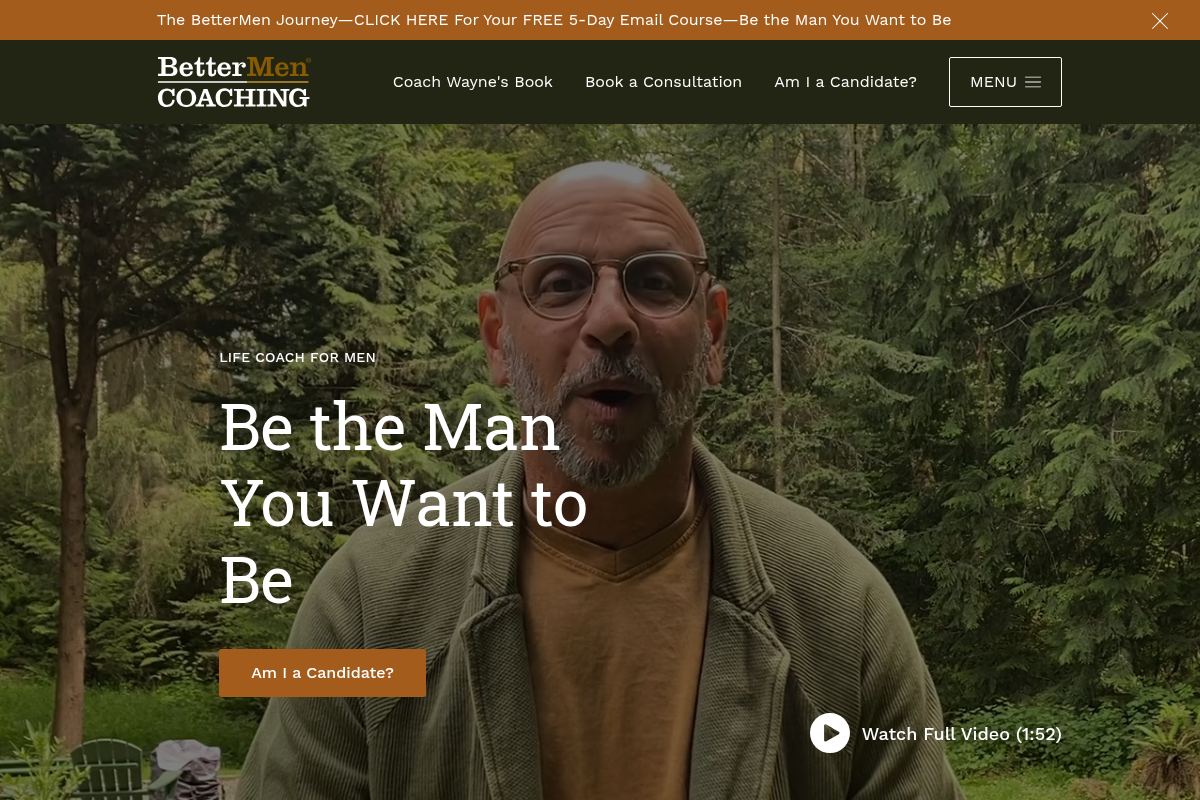Open the FREE 5-Day Email Course banner link

tap(554, 20)
